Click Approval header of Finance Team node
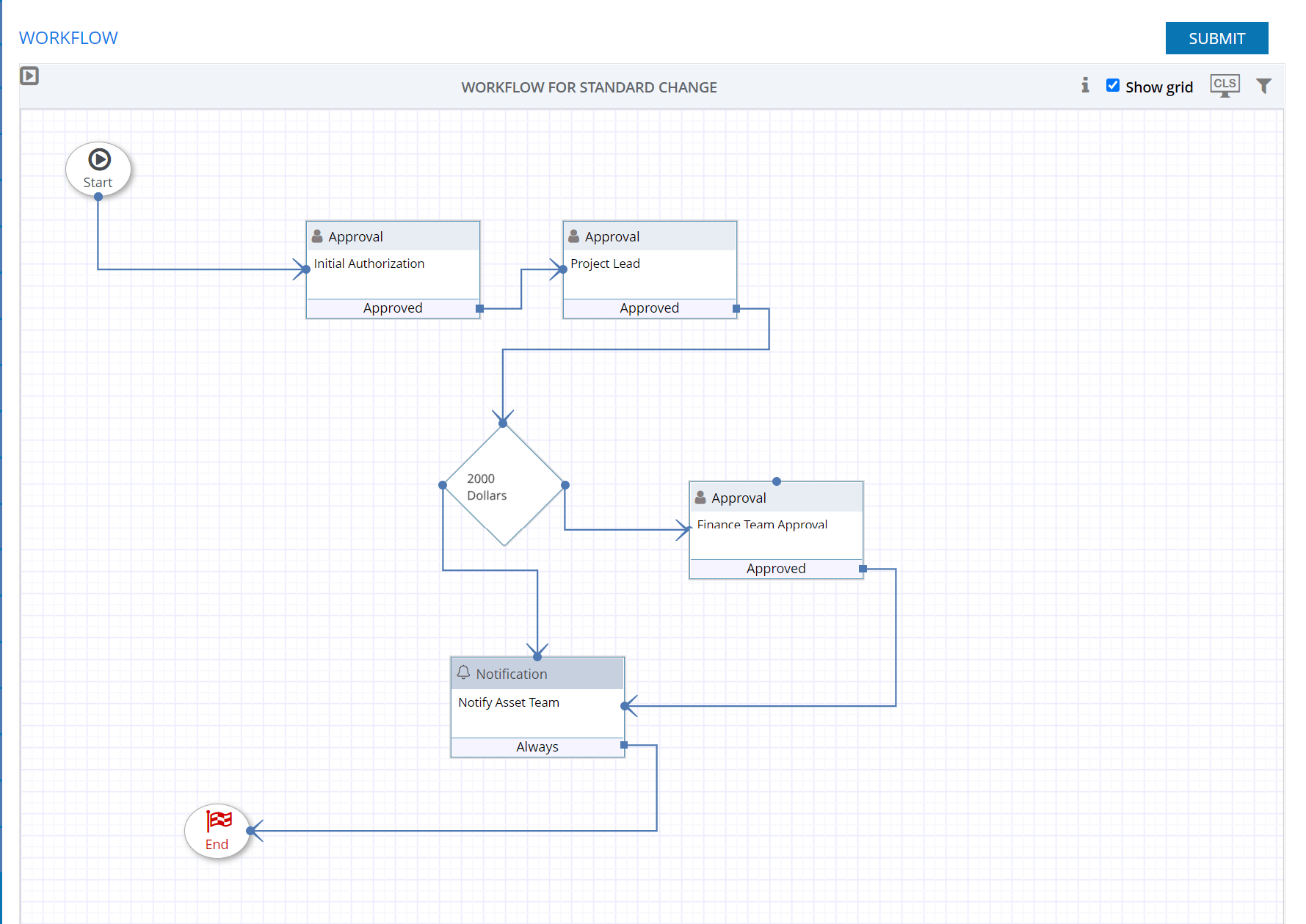Screen dimensions: 1306x924 click(776, 498)
